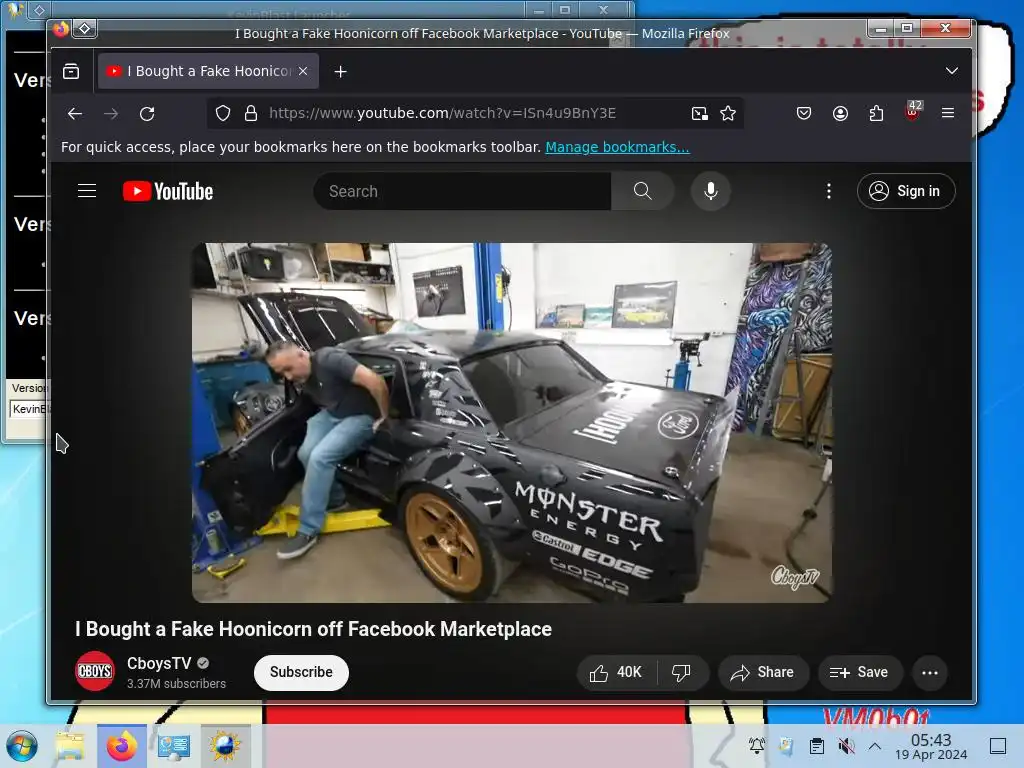Open YouTube settings three-dot menu

829,191
